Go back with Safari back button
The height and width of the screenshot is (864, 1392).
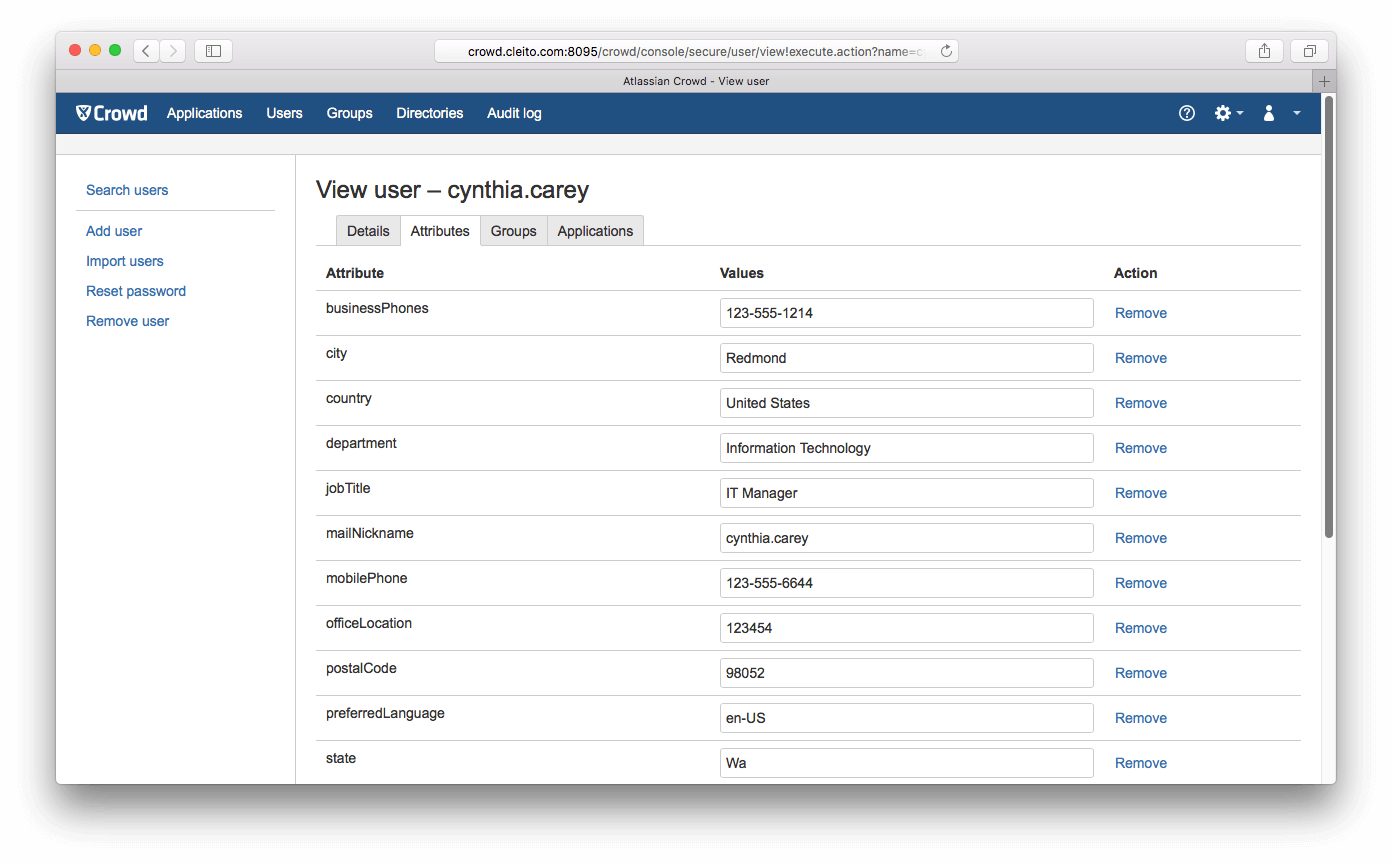147,50
